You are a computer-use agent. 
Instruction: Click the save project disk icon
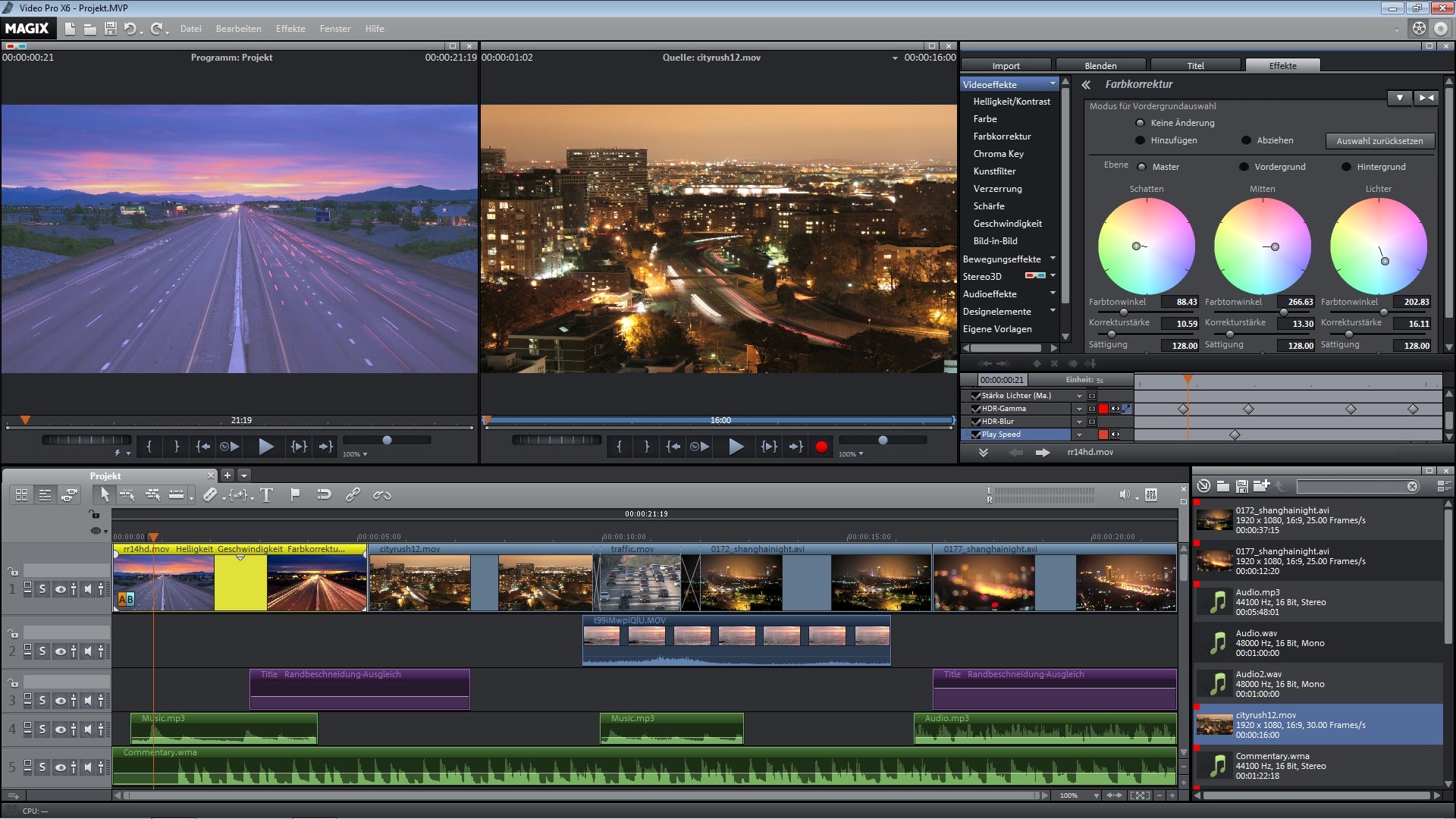111,29
